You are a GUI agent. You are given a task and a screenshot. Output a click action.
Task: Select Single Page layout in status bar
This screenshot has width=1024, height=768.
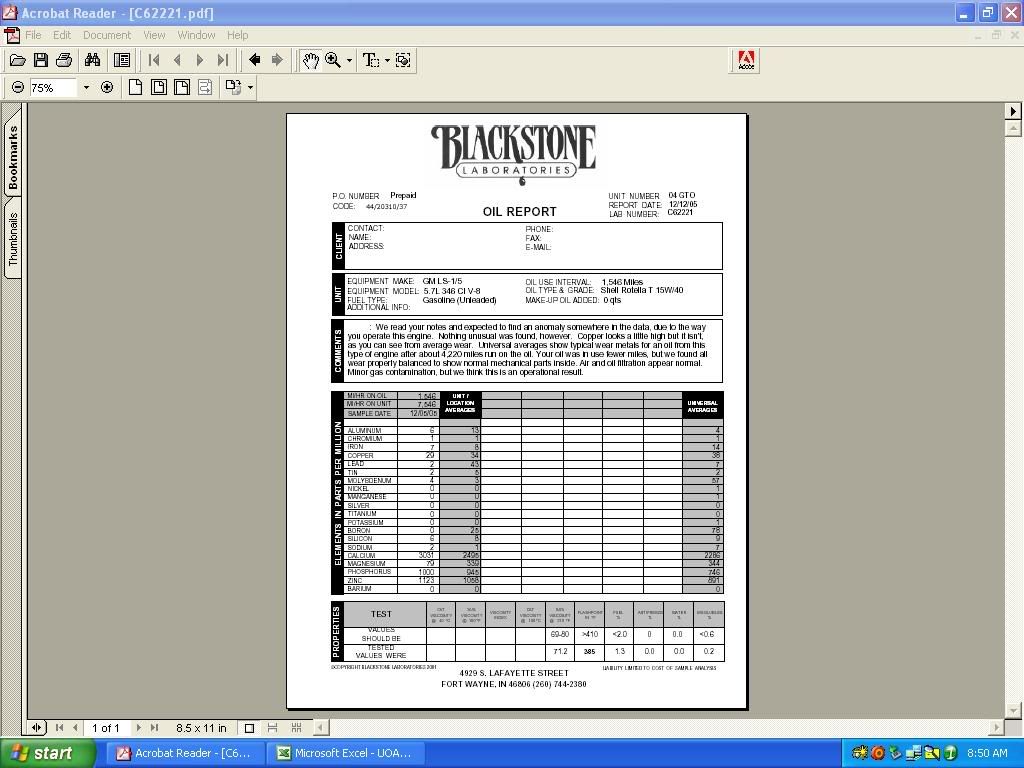(249, 728)
